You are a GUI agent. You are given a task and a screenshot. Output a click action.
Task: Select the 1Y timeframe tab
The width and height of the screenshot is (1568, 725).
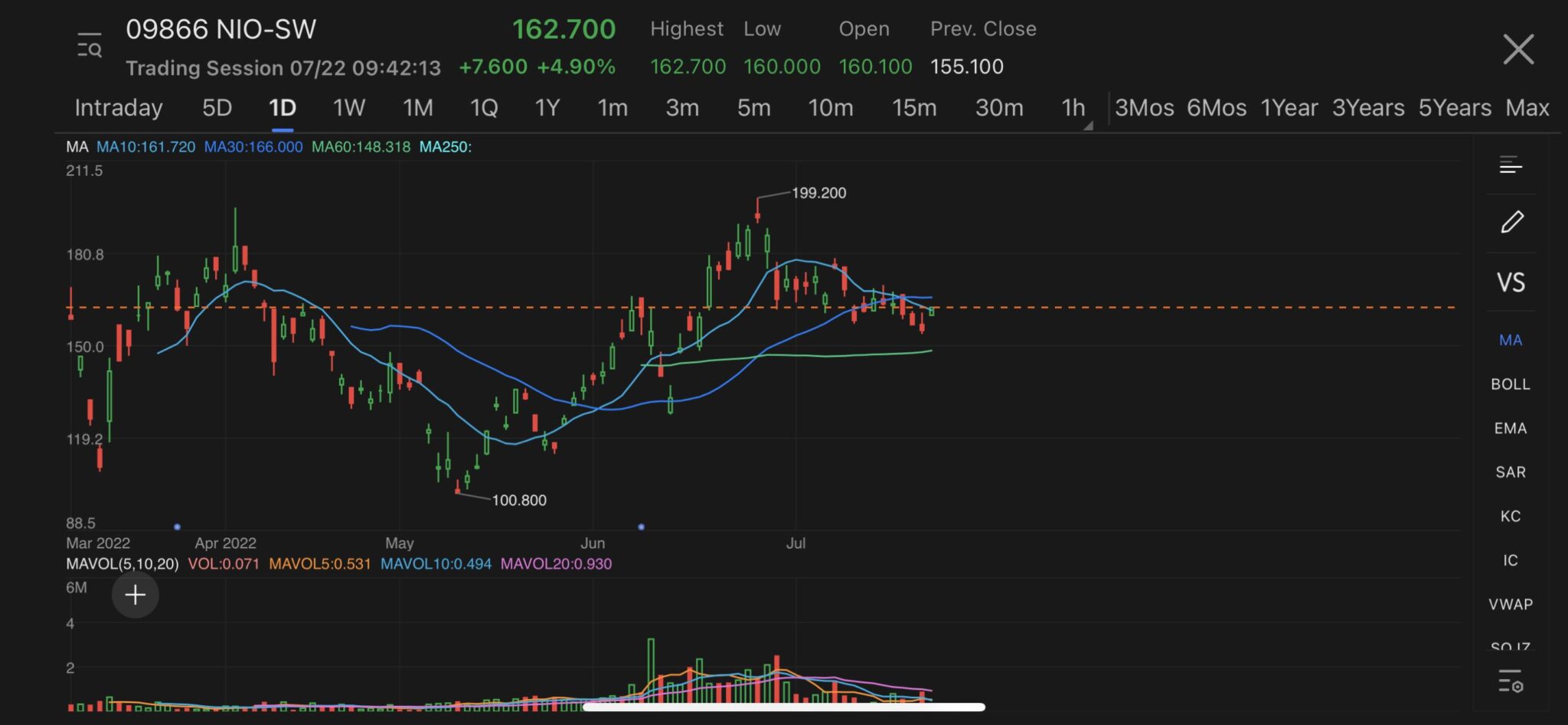pos(547,108)
